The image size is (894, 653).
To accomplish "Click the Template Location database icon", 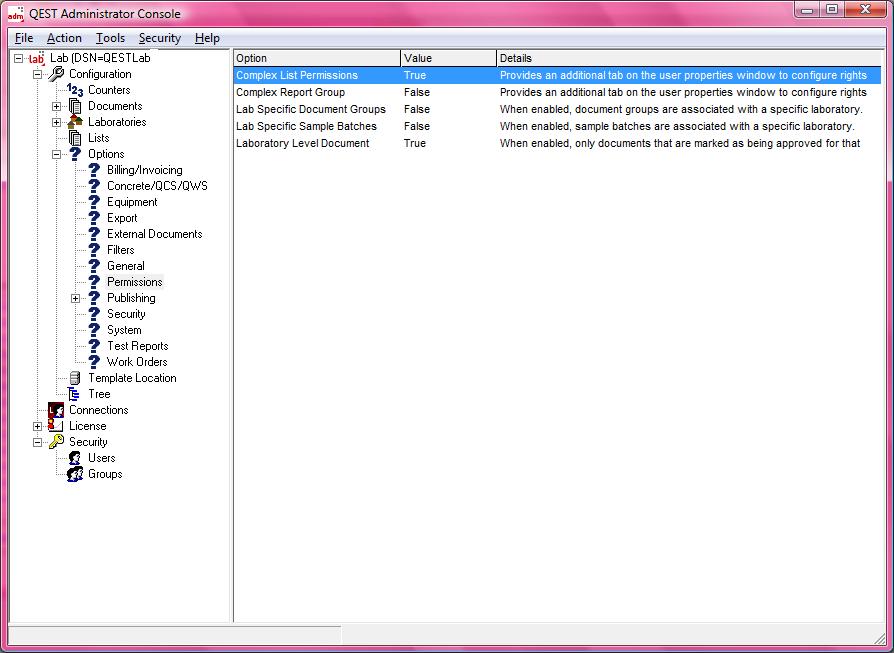I will 75,378.
